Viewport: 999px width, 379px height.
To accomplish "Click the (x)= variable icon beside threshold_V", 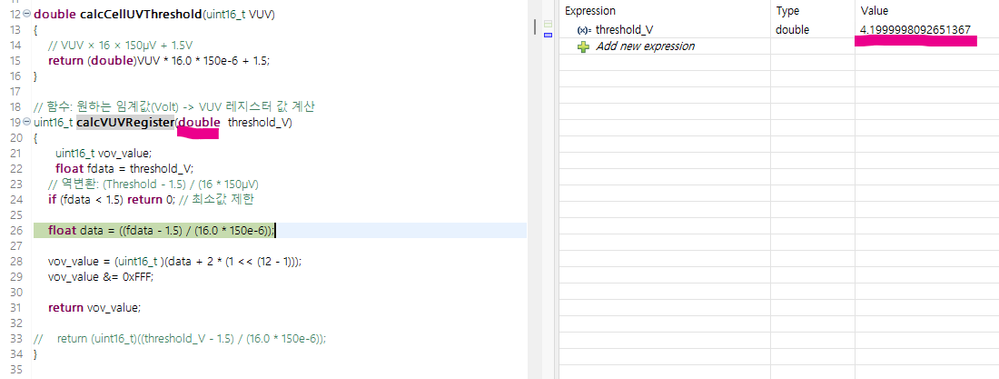I will [x=584, y=30].
